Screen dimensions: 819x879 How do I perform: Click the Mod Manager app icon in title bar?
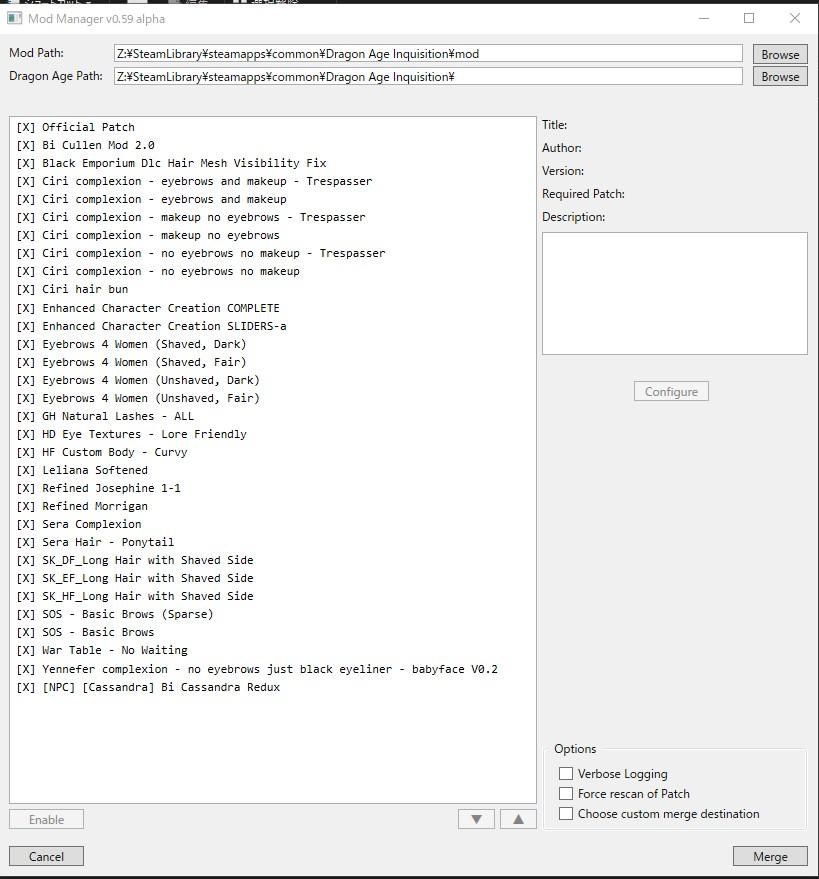coord(15,18)
